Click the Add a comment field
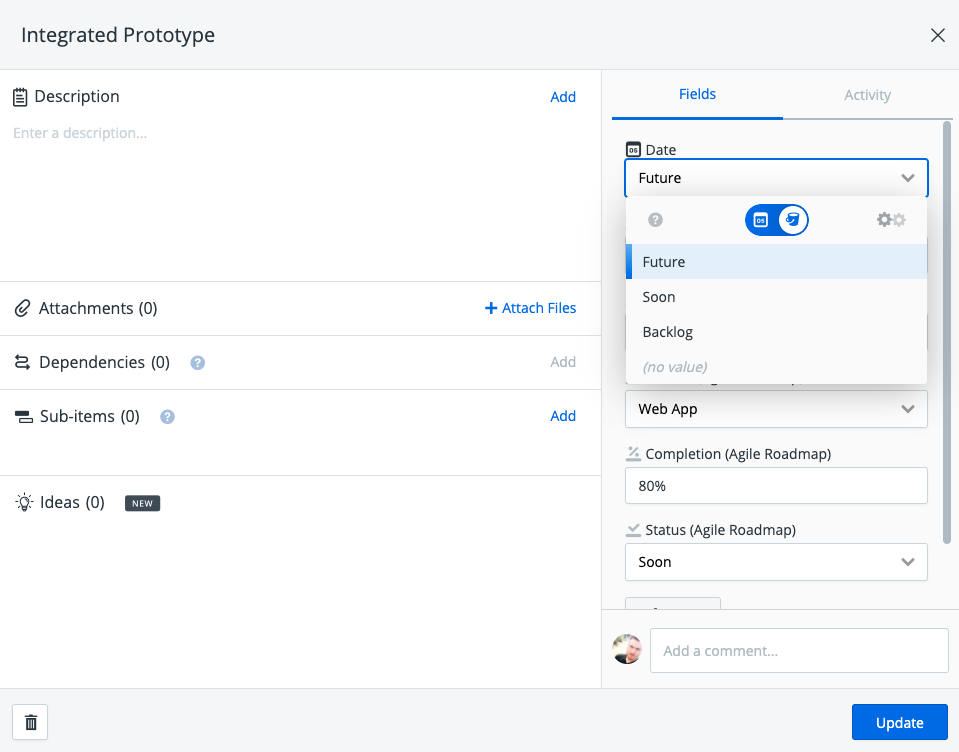Image resolution: width=959 pixels, height=752 pixels. (x=799, y=651)
